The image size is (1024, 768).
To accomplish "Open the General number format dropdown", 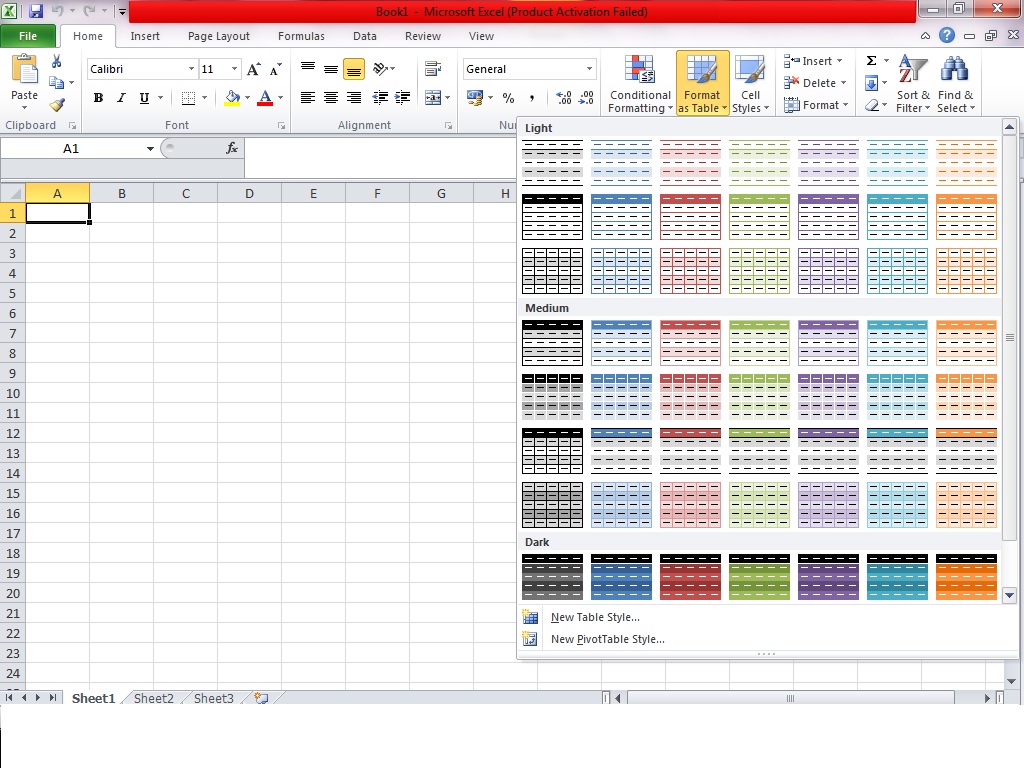I will (x=589, y=69).
